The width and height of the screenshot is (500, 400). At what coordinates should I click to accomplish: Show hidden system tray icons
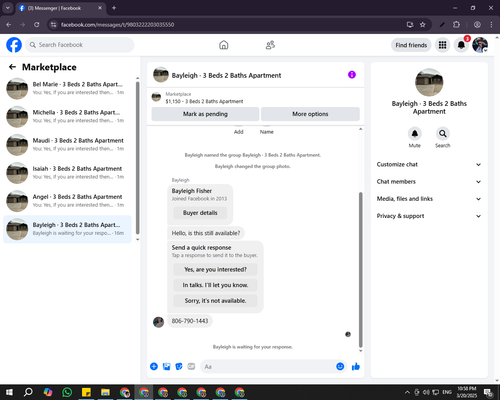point(407,392)
